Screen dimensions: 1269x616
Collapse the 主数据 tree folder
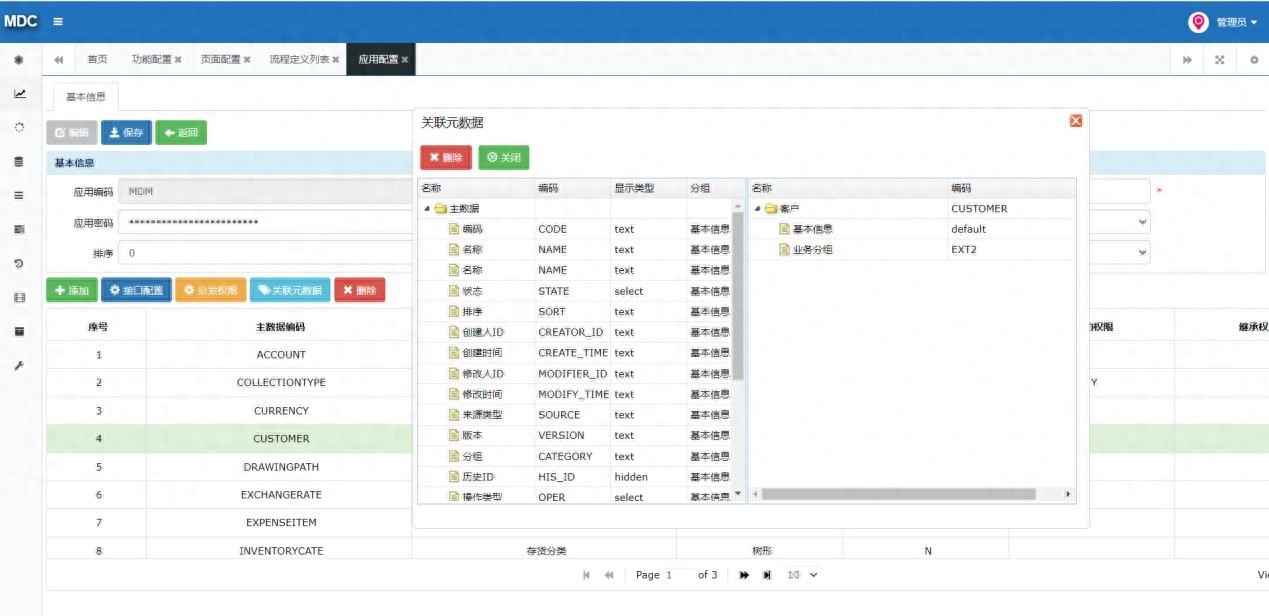tap(428, 209)
